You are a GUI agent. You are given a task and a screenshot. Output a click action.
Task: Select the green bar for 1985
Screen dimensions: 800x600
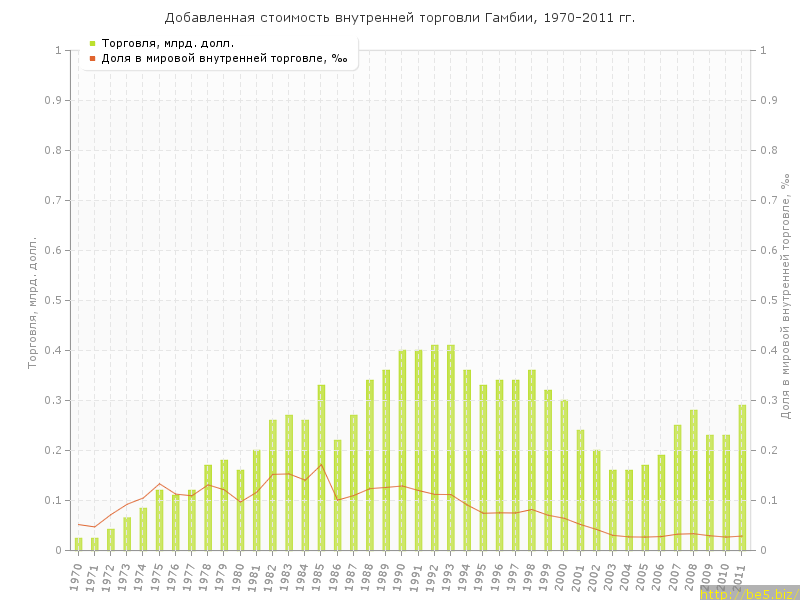click(x=321, y=467)
